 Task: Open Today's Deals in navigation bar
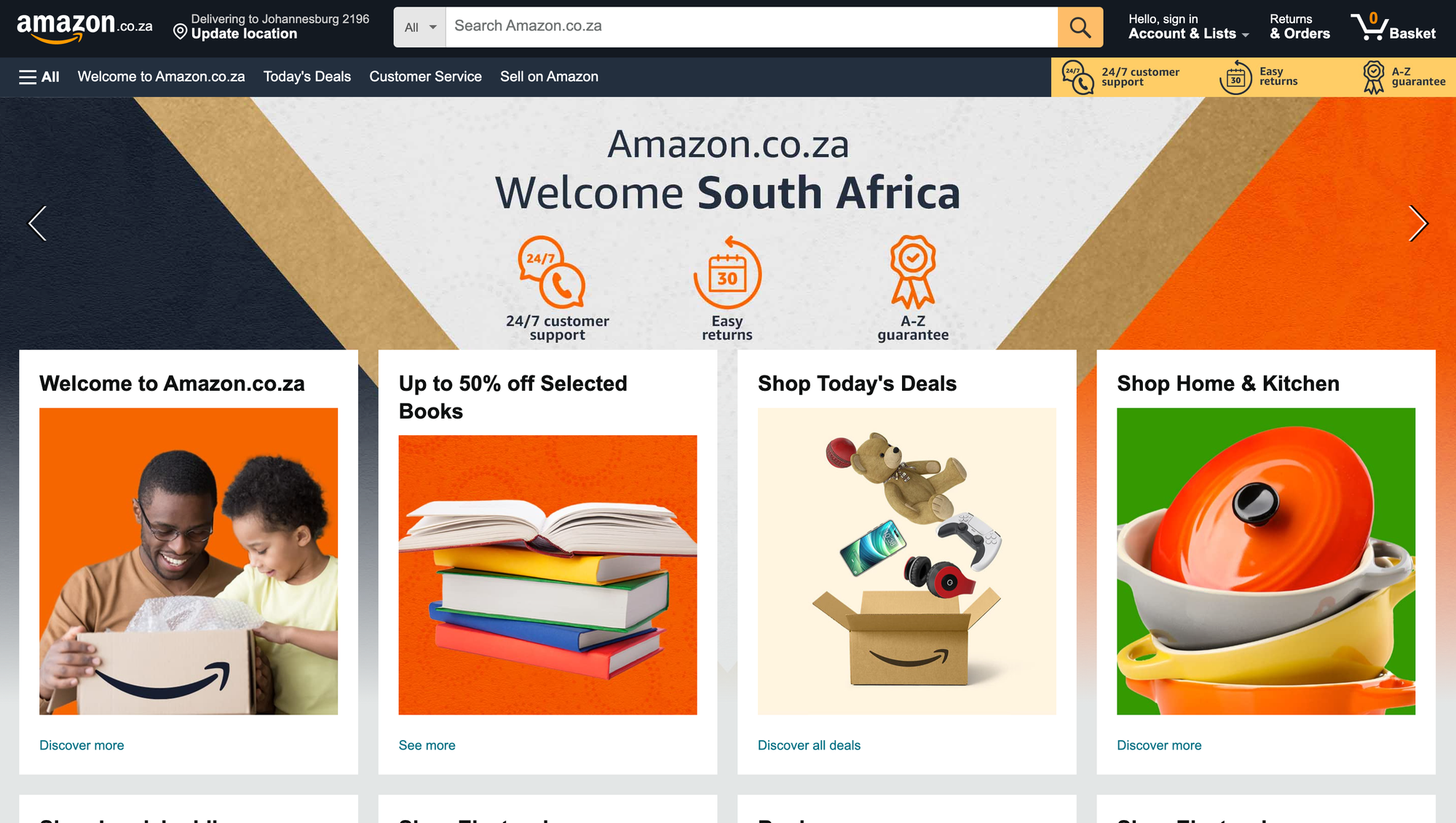tap(307, 77)
